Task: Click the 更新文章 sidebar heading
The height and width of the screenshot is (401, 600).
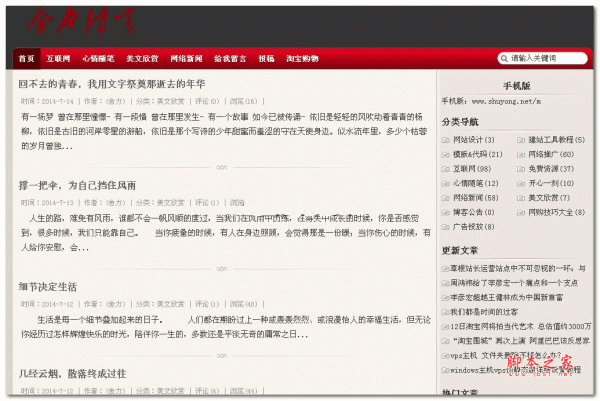Action: pos(460,251)
